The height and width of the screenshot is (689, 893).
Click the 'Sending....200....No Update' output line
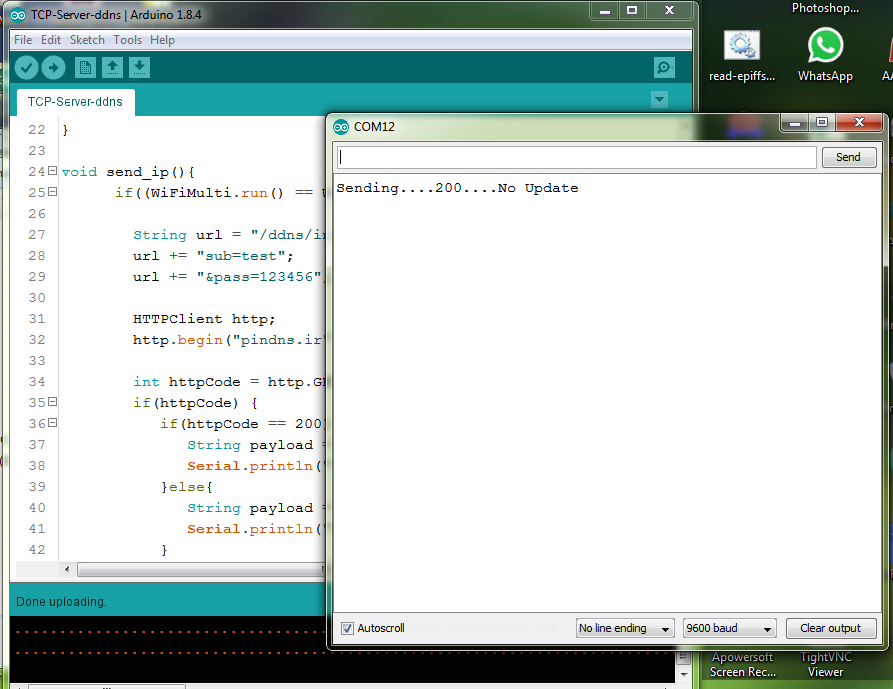pyautogui.click(x=457, y=188)
